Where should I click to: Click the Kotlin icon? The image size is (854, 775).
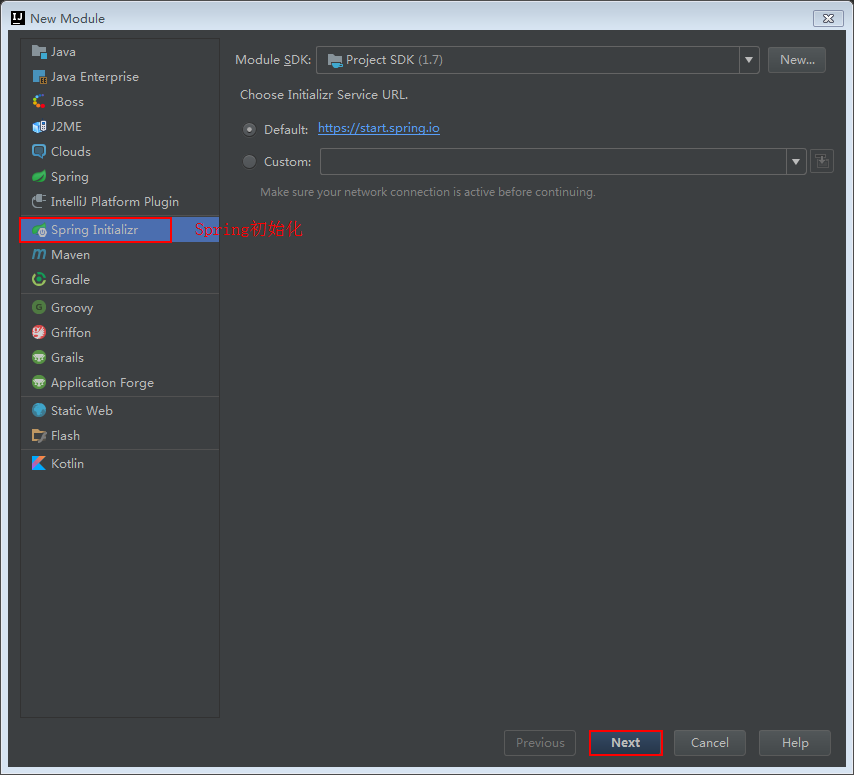click(x=39, y=463)
